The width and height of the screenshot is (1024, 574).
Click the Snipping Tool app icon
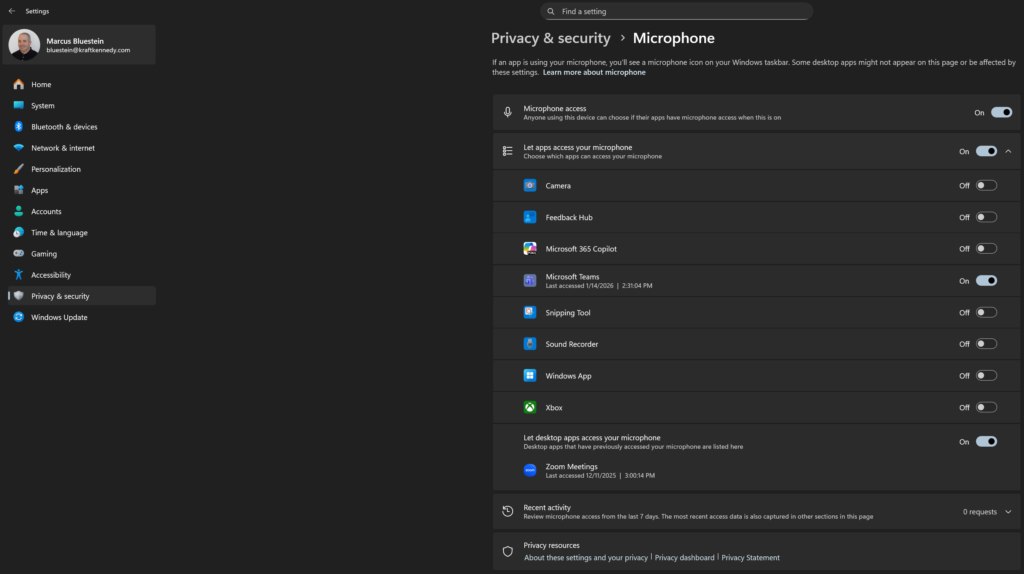530,312
